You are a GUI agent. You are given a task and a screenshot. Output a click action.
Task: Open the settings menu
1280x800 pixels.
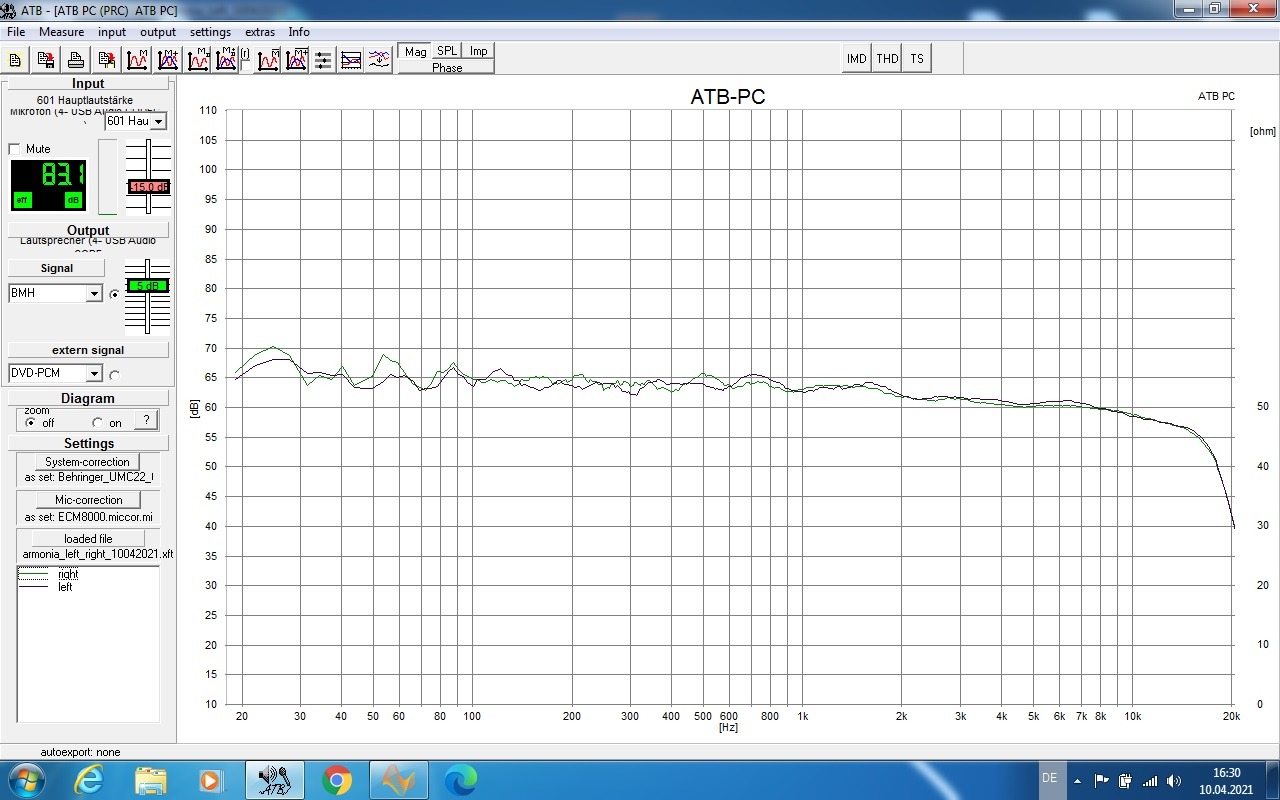tap(210, 32)
